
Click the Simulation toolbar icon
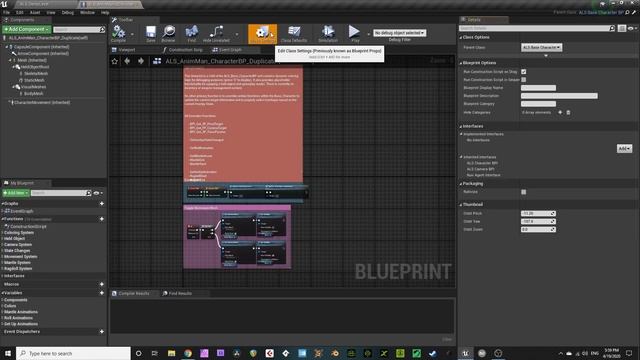(328, 33)
